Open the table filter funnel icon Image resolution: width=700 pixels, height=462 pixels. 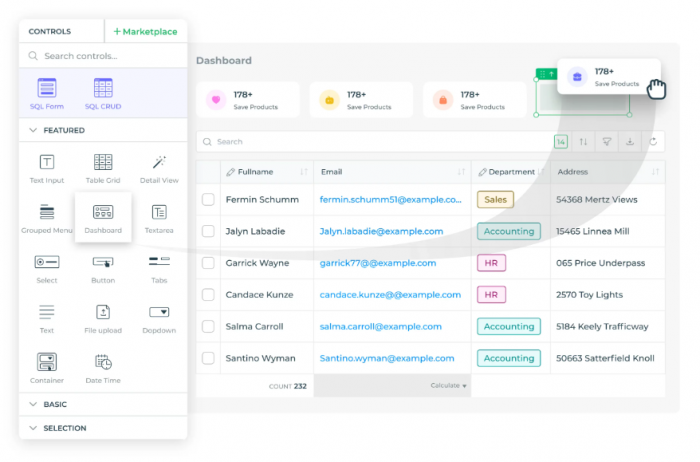click(607, 142)
